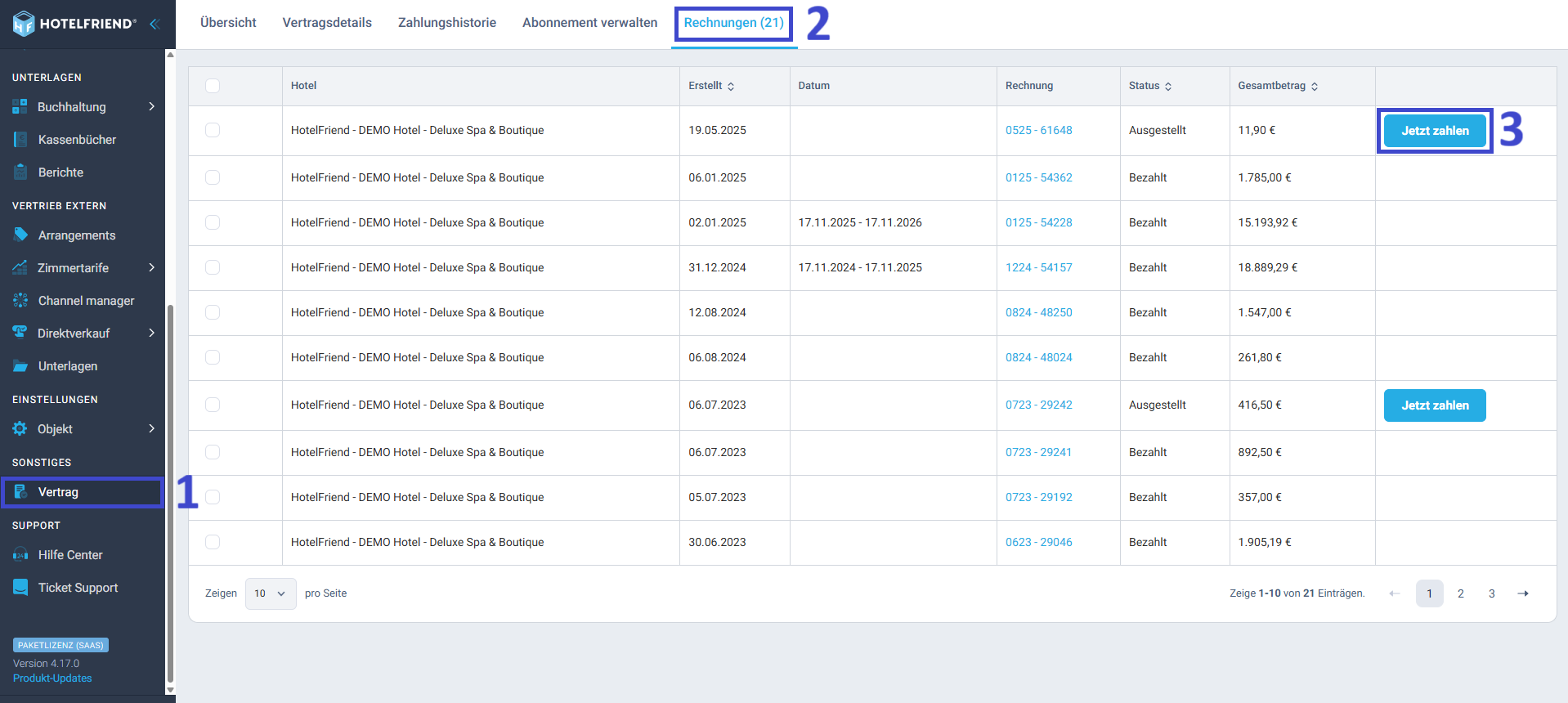This screenshot has height=703, width=1568.
Task: Expand the Buchhaltung submenu chevron
Action: coord(151,106)
